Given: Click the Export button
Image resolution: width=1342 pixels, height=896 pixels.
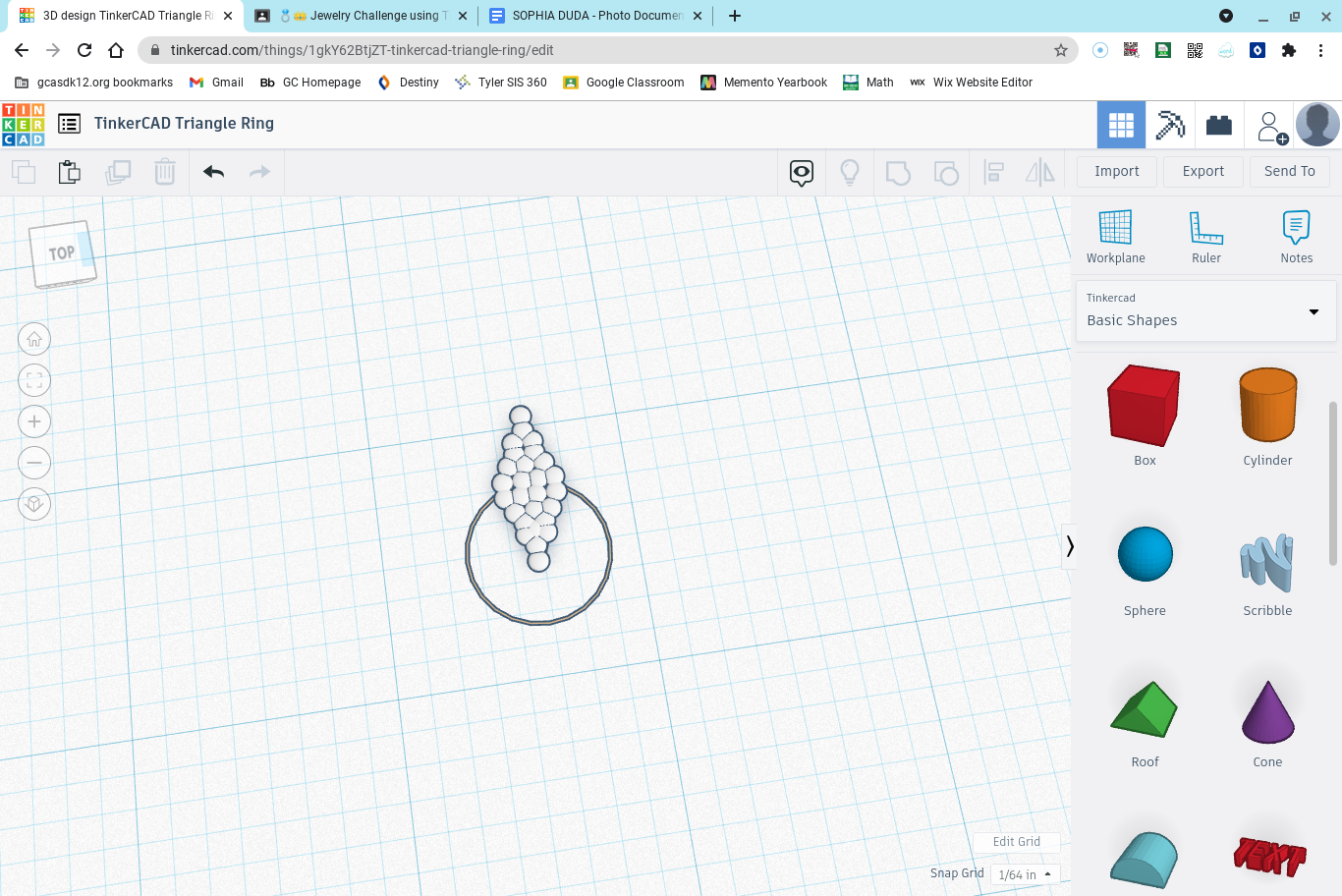Looking at the screenshot, I should (1202, 171).
